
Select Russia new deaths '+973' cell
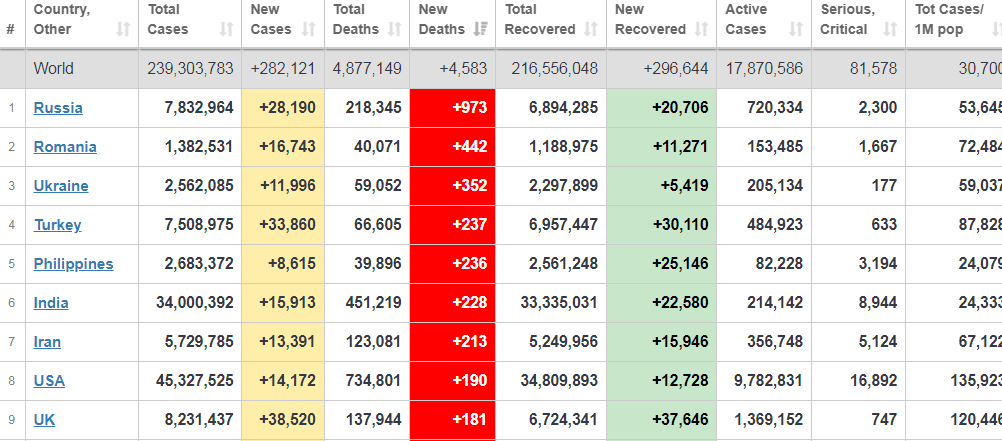(452, 107)
